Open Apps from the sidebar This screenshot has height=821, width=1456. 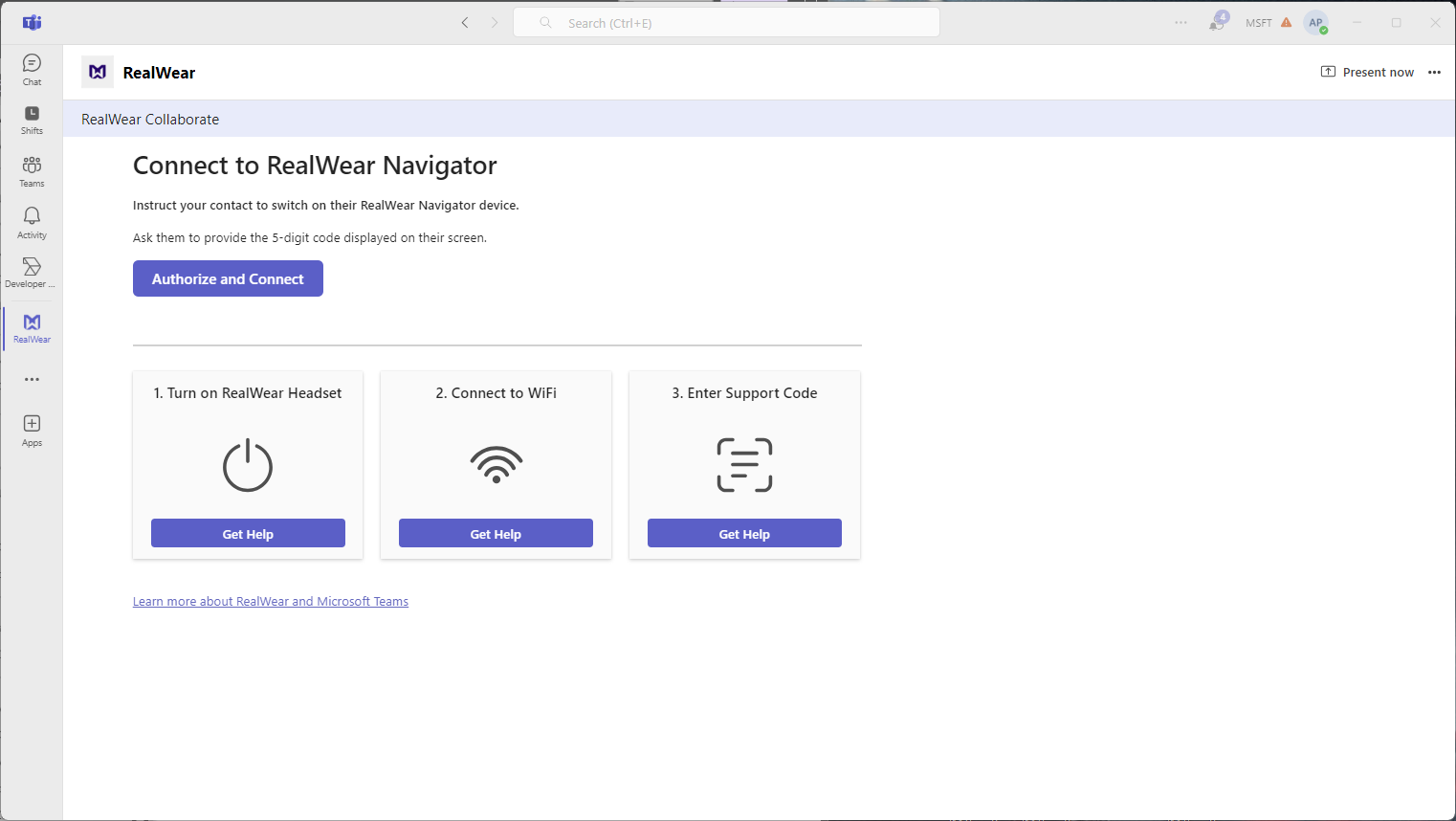pos(31,428)
